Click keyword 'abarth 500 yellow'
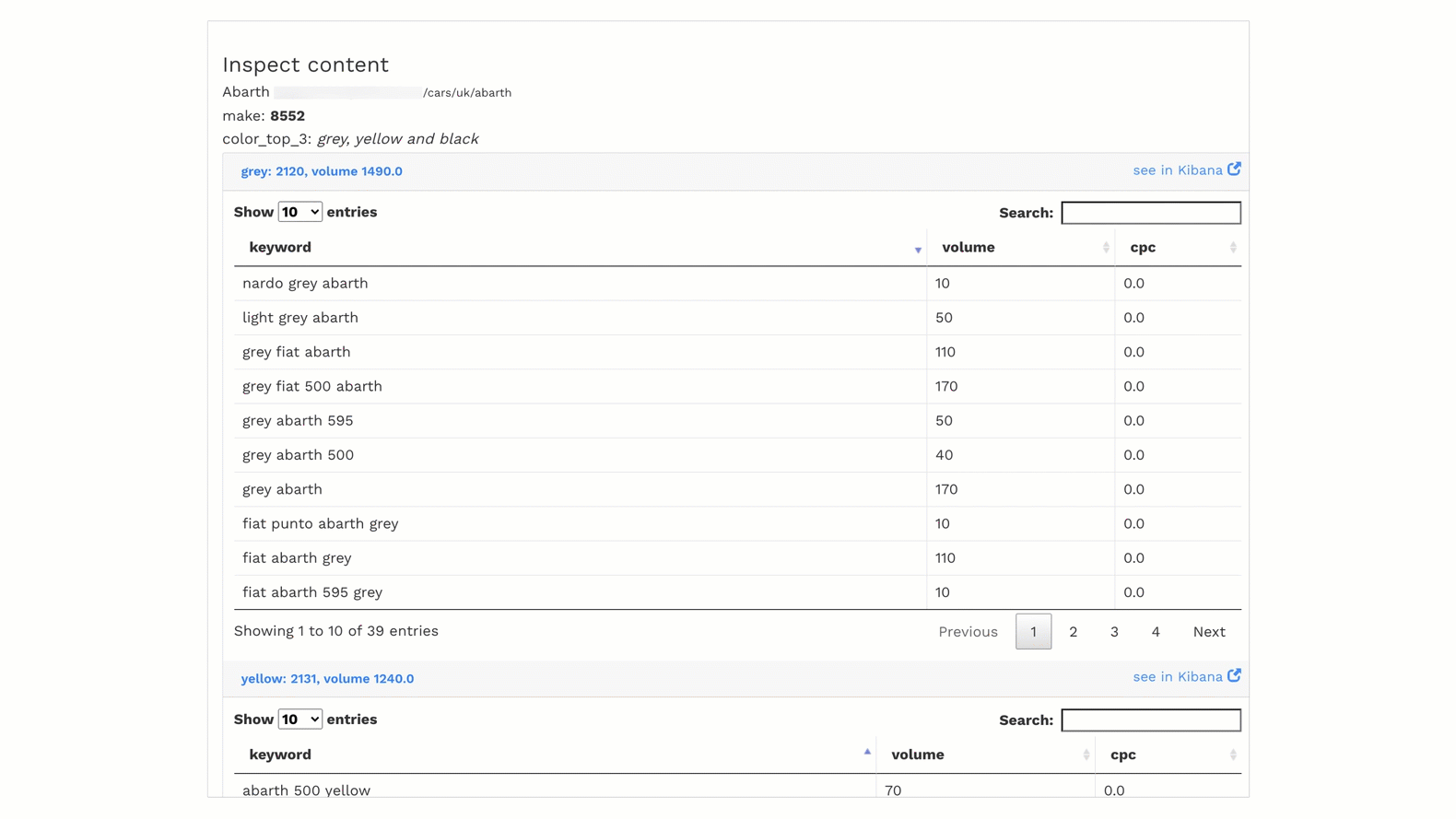The height and width of the screenshot is (819, 1456). (307, 790)
